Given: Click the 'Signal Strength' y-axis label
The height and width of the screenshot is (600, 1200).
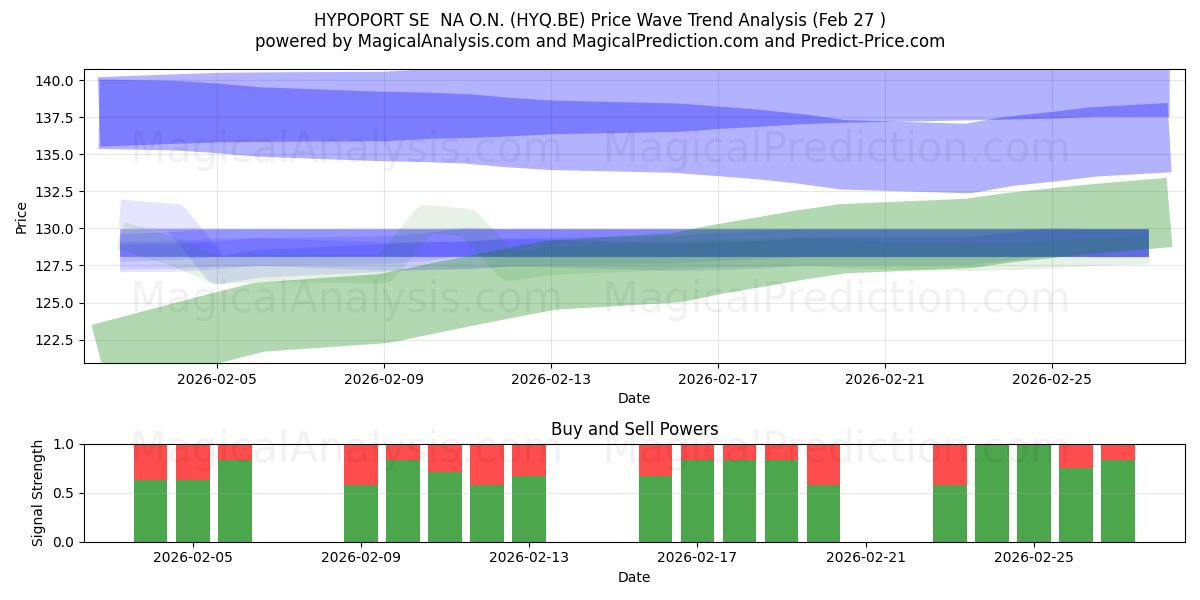Looking at the screenshot, I should [x=38, y=492].
